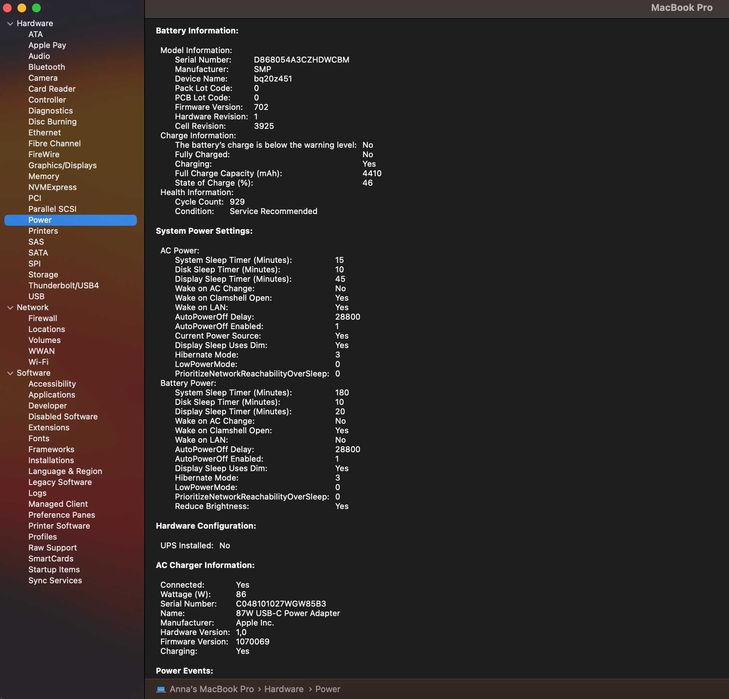Viewport: 729px width, 699px height.
Task: Click the laptop icon in path bar
Action: pos(161,689)
